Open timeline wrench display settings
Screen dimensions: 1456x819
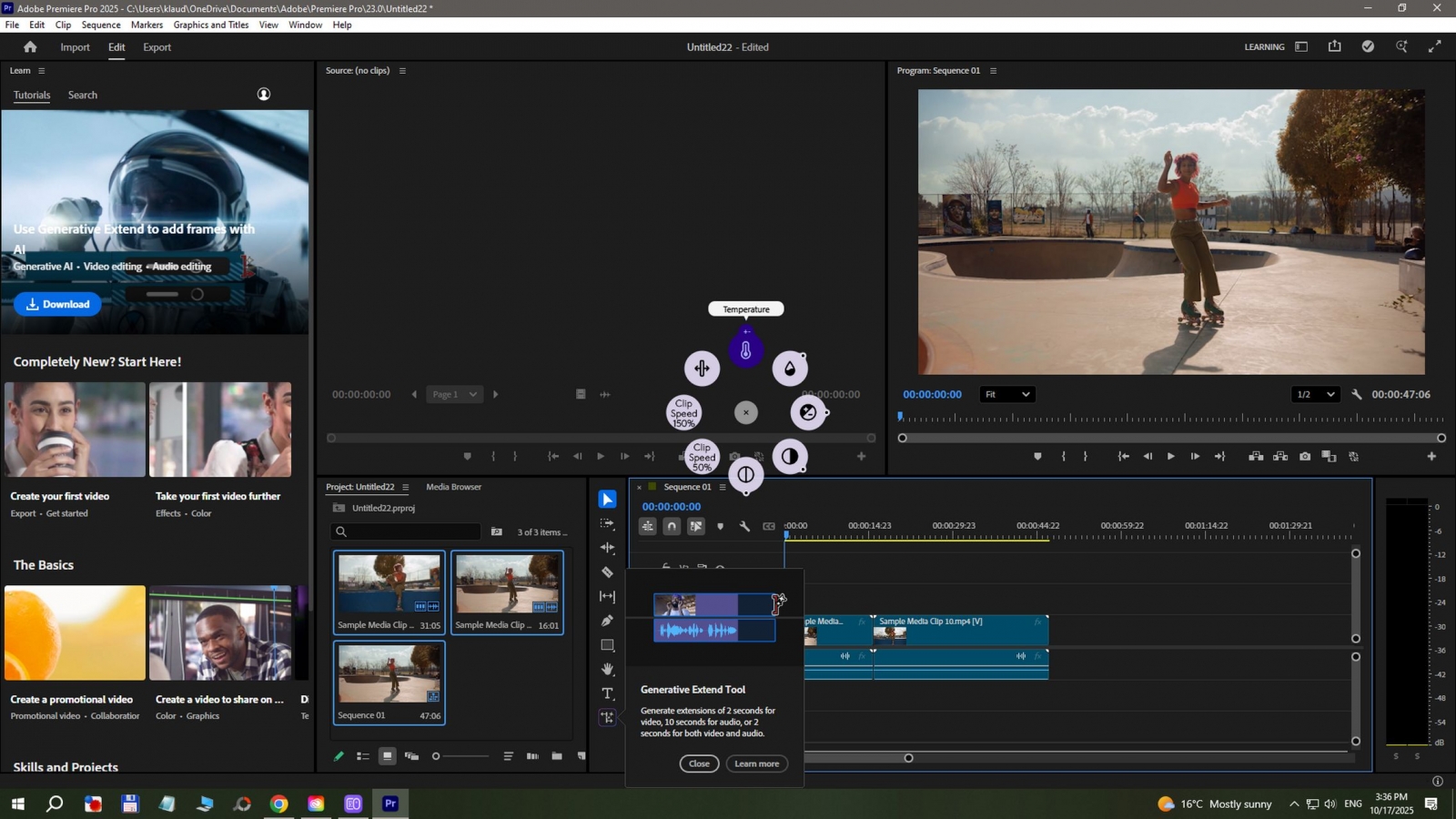coord(744,526)
